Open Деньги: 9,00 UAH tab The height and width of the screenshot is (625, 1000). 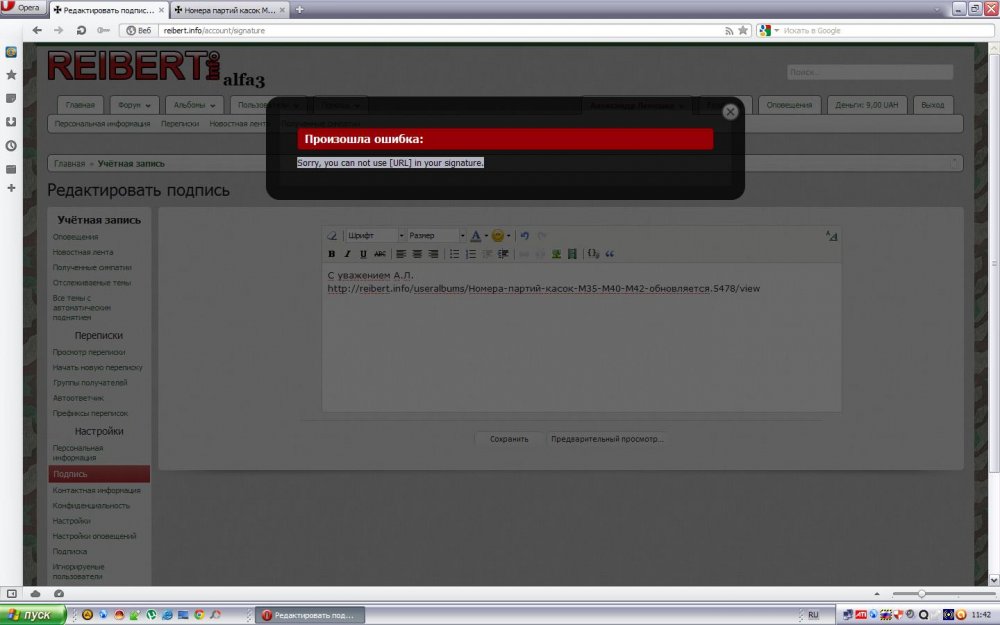tap(867, 105)
